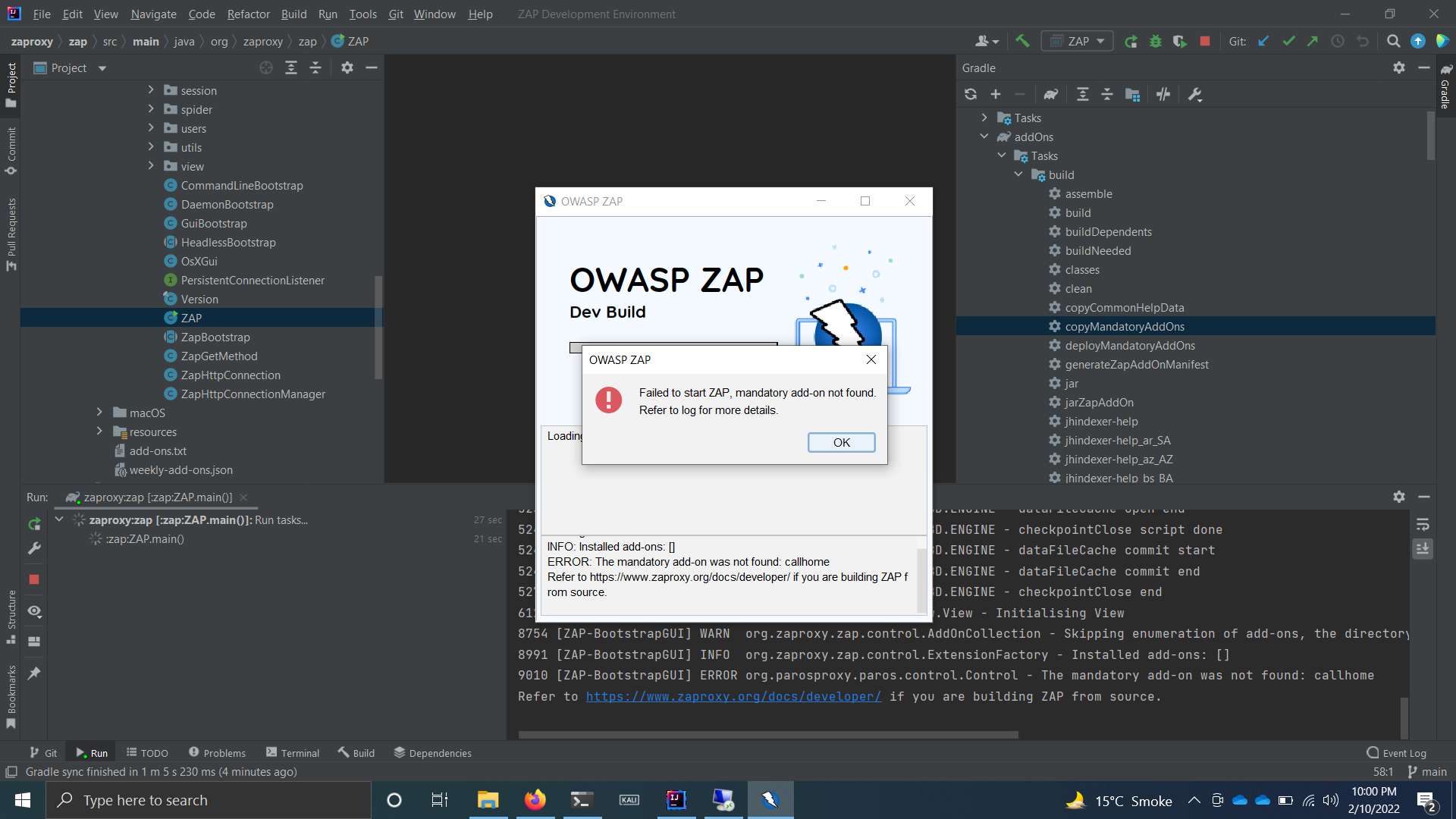Viewport: 1456px width, 819px height.
Task: Open the Refactor menu
Action: coord(248,14)
